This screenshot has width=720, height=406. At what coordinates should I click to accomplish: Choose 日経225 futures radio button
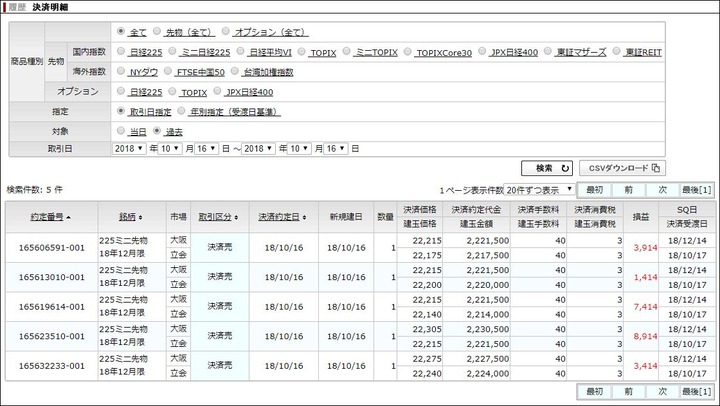[121, 51]
